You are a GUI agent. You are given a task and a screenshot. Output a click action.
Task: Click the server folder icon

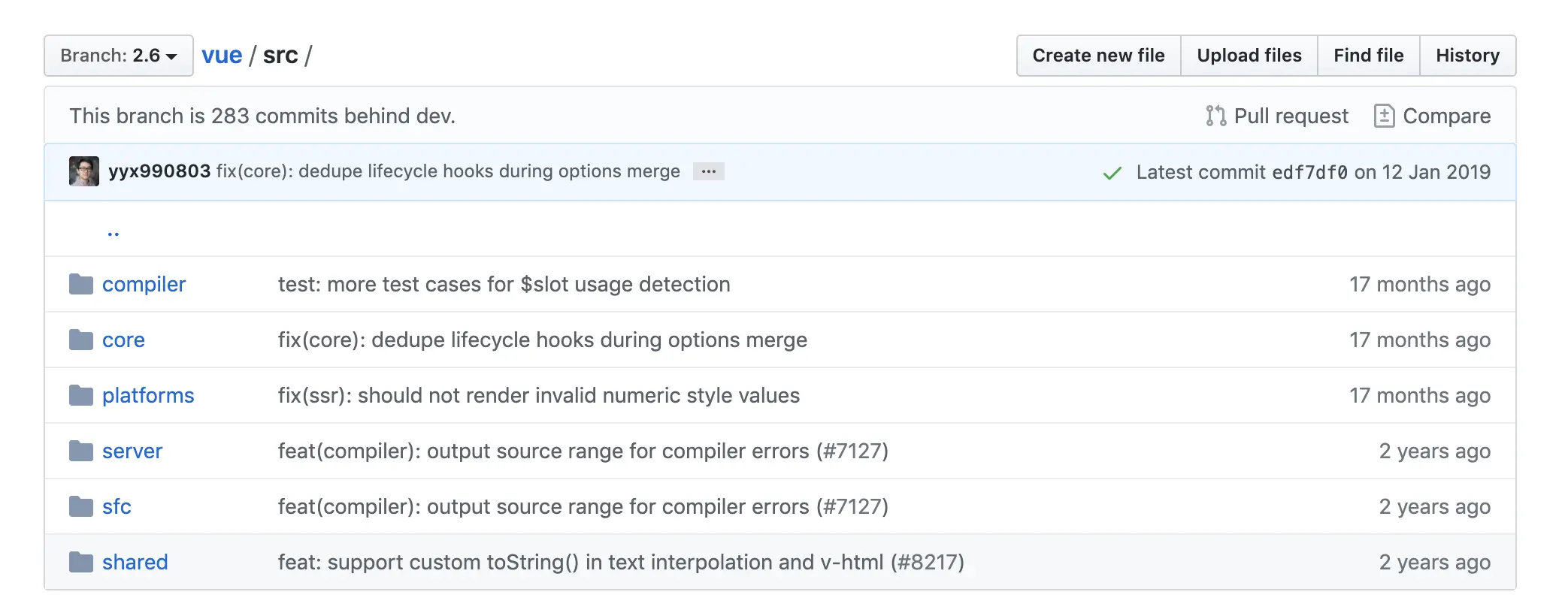(x=81, y=451)
